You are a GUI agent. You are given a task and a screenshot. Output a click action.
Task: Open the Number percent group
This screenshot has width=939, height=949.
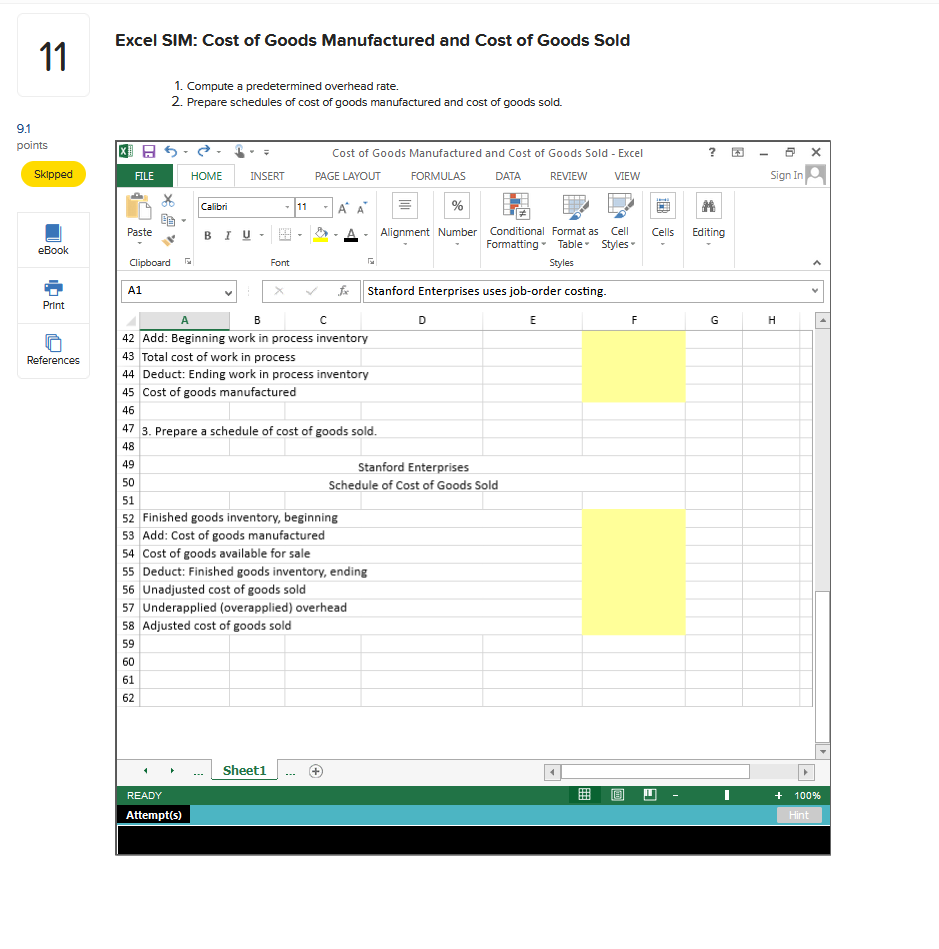[457, 219]
